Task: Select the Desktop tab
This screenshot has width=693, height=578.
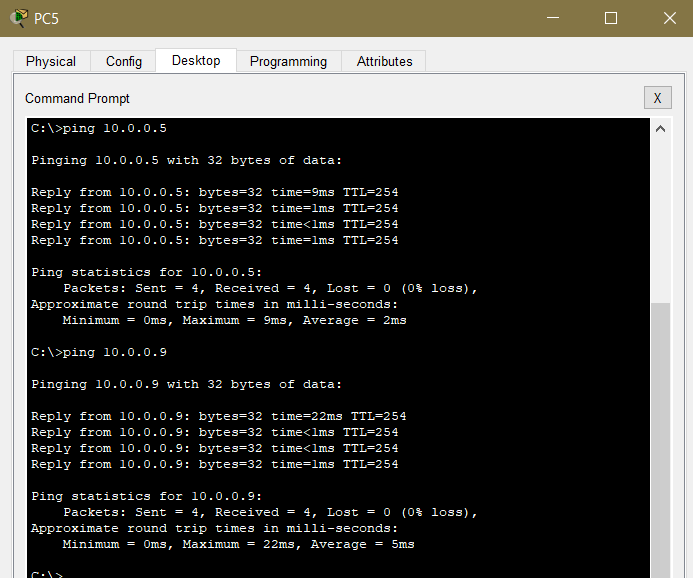Action: click(196, 60)
